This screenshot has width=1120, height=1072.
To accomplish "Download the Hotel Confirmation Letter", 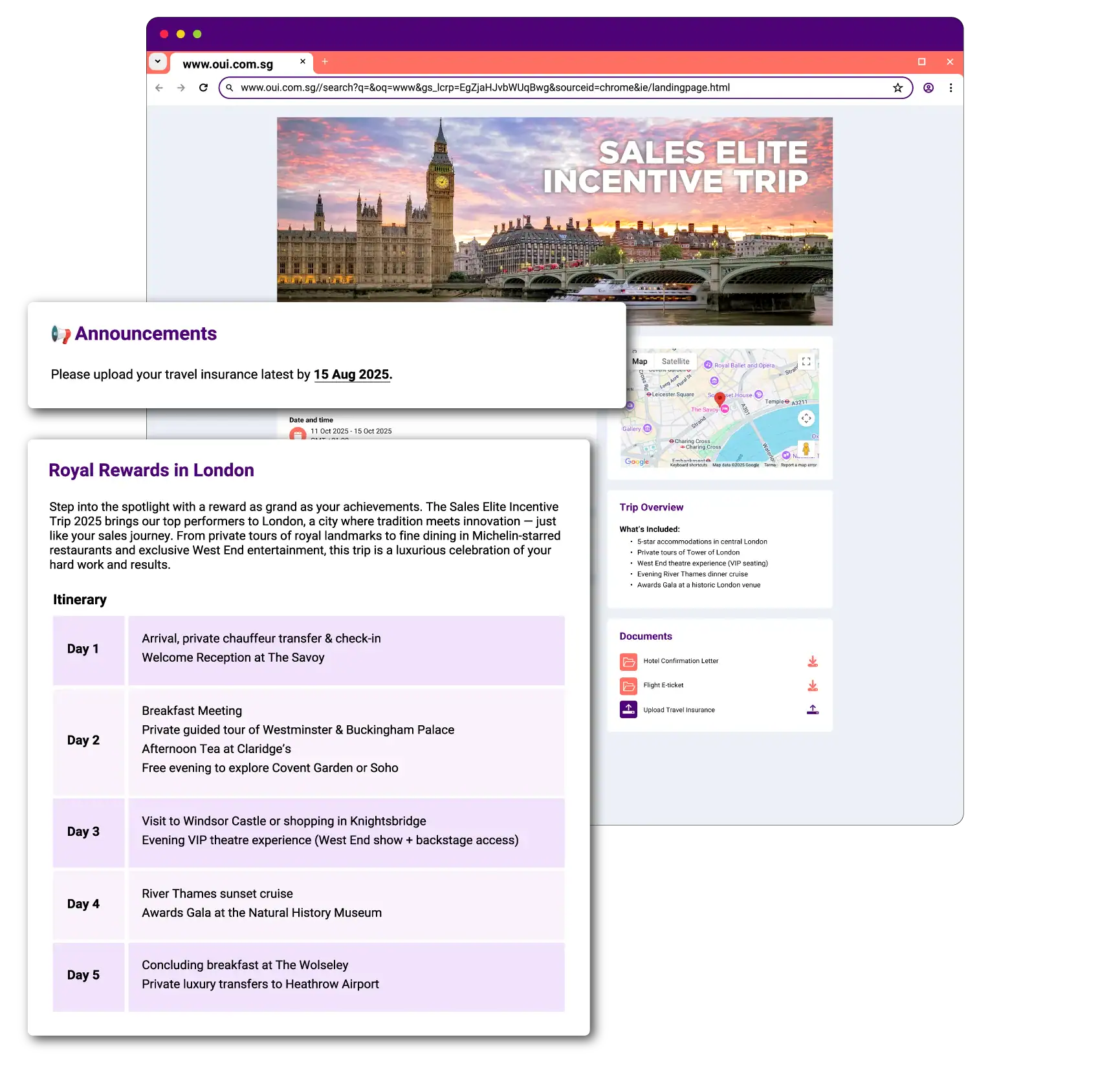I will point(813,661).
